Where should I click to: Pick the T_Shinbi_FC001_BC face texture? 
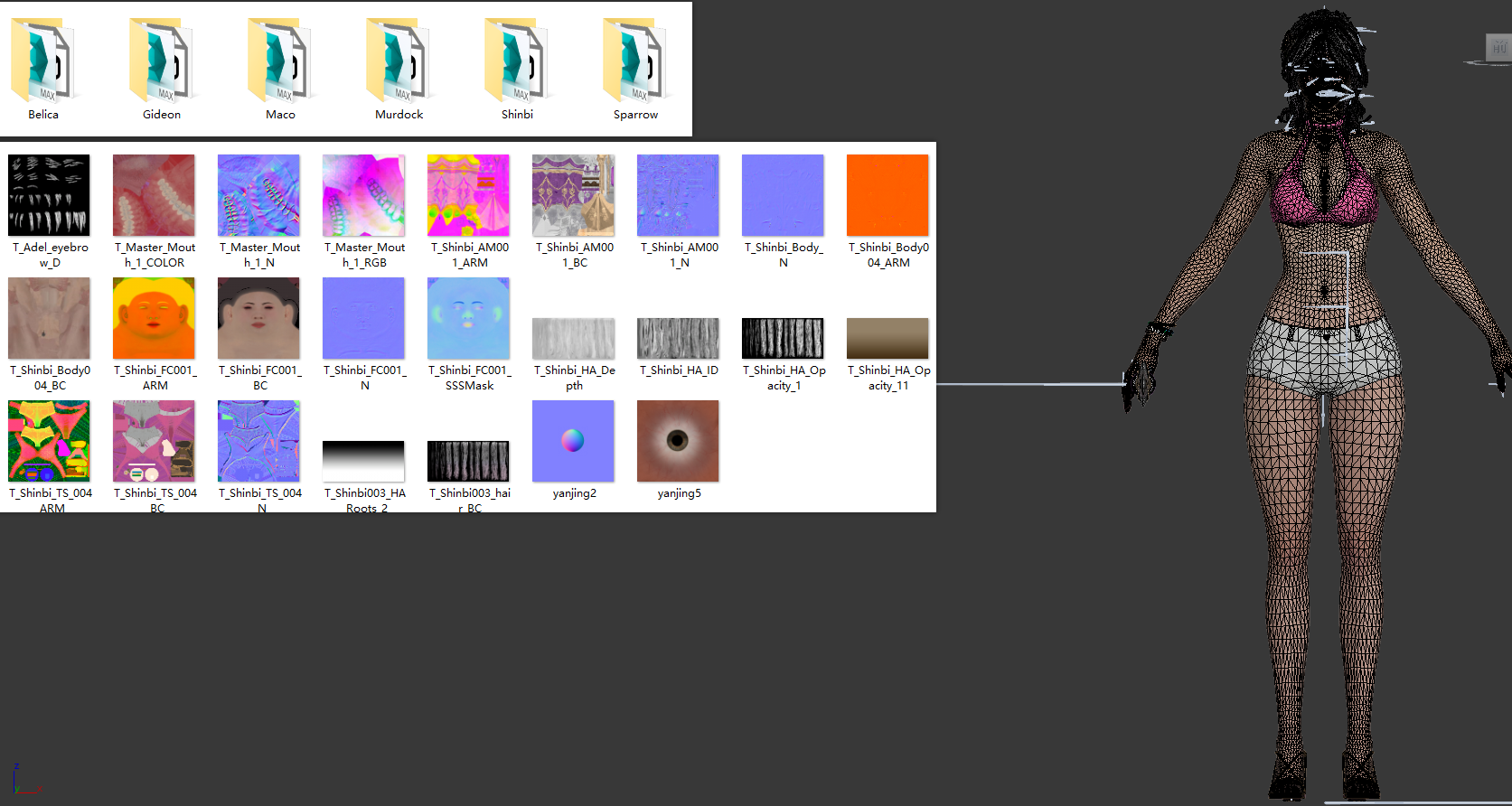tap(258, 318)
